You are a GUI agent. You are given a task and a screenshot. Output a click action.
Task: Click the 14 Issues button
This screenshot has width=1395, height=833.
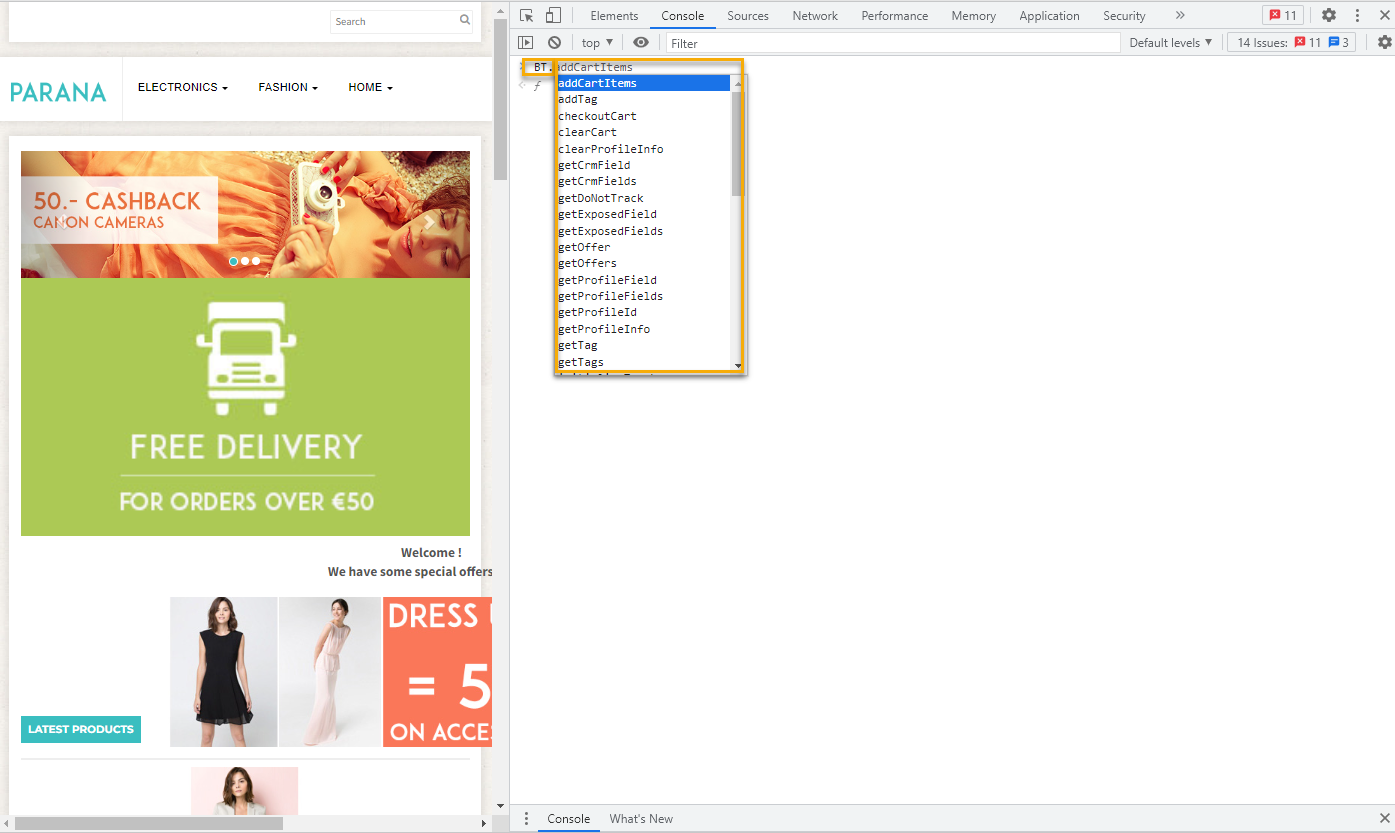click(1291, 42)
